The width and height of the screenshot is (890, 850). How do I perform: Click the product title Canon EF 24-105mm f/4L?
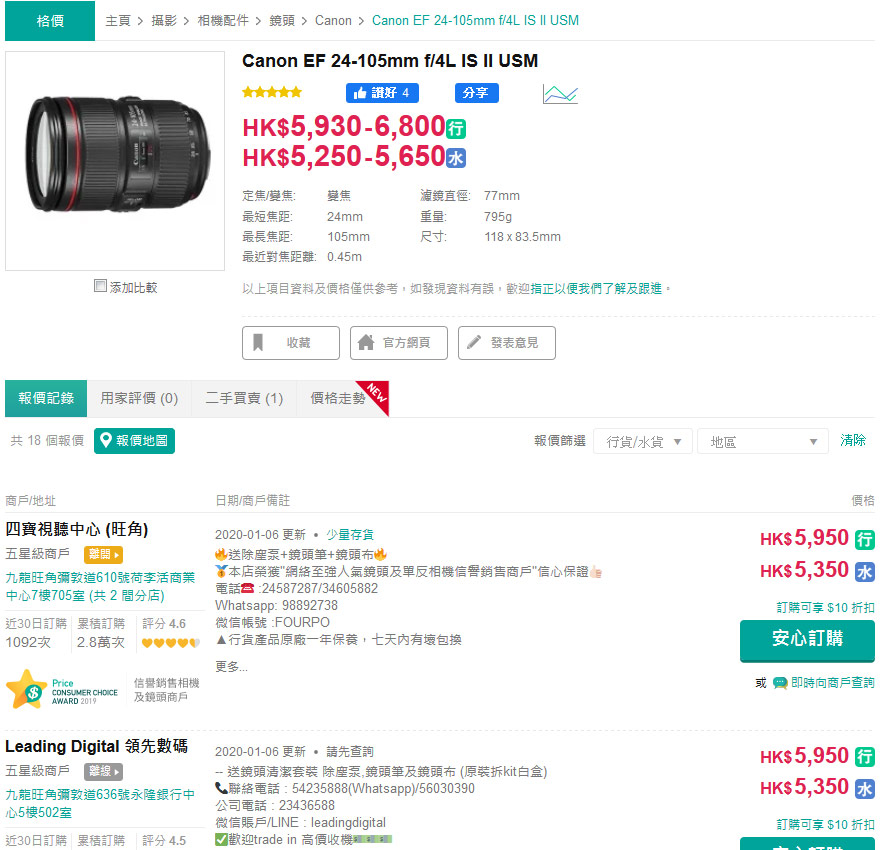click(390, 61)
